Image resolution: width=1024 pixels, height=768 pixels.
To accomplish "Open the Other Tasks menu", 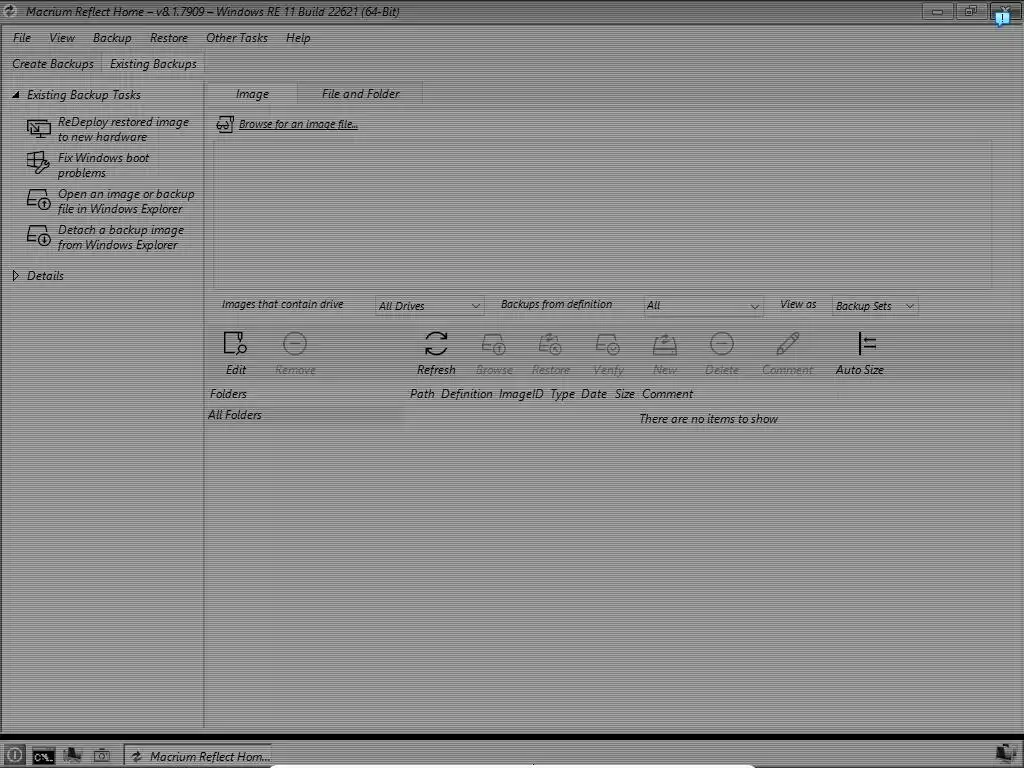I will (x=236, y=38).
